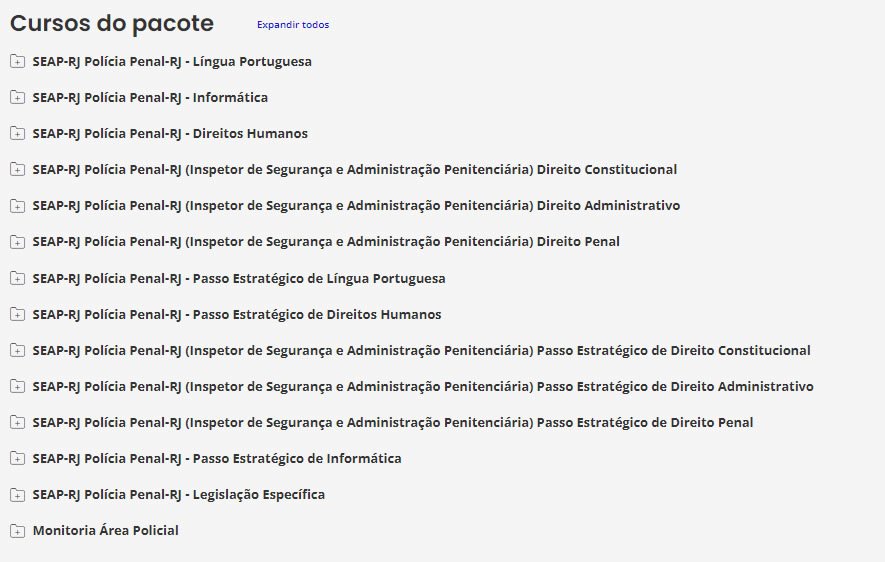The image size is (885, 562).
Task: Click the folder icon for Passo Estratégico de Língua Portuguesa
Action: [x=17, y=279]
